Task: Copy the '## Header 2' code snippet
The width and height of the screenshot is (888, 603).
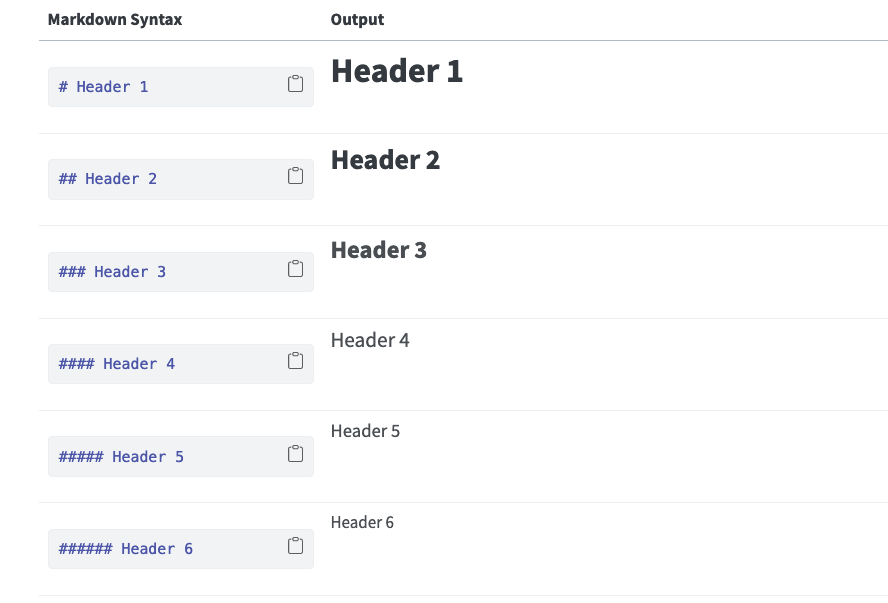Action: point(295,176)
